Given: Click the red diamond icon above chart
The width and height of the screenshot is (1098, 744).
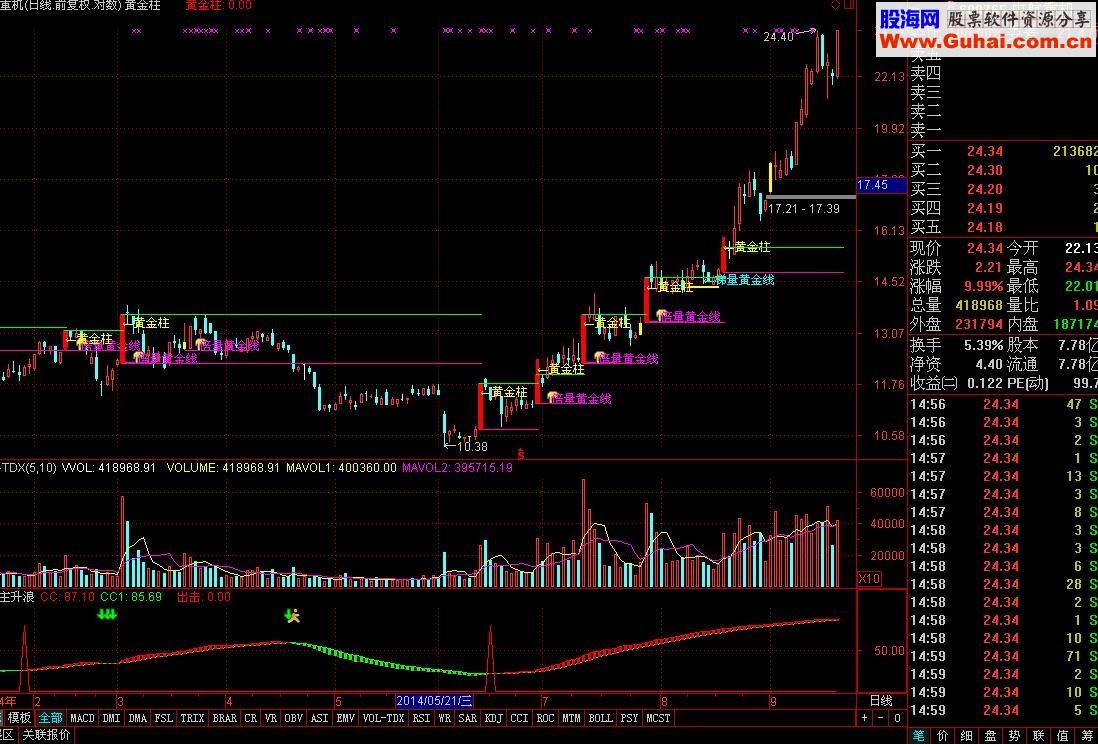Looking at the screenshot, I should coord(835,5).
